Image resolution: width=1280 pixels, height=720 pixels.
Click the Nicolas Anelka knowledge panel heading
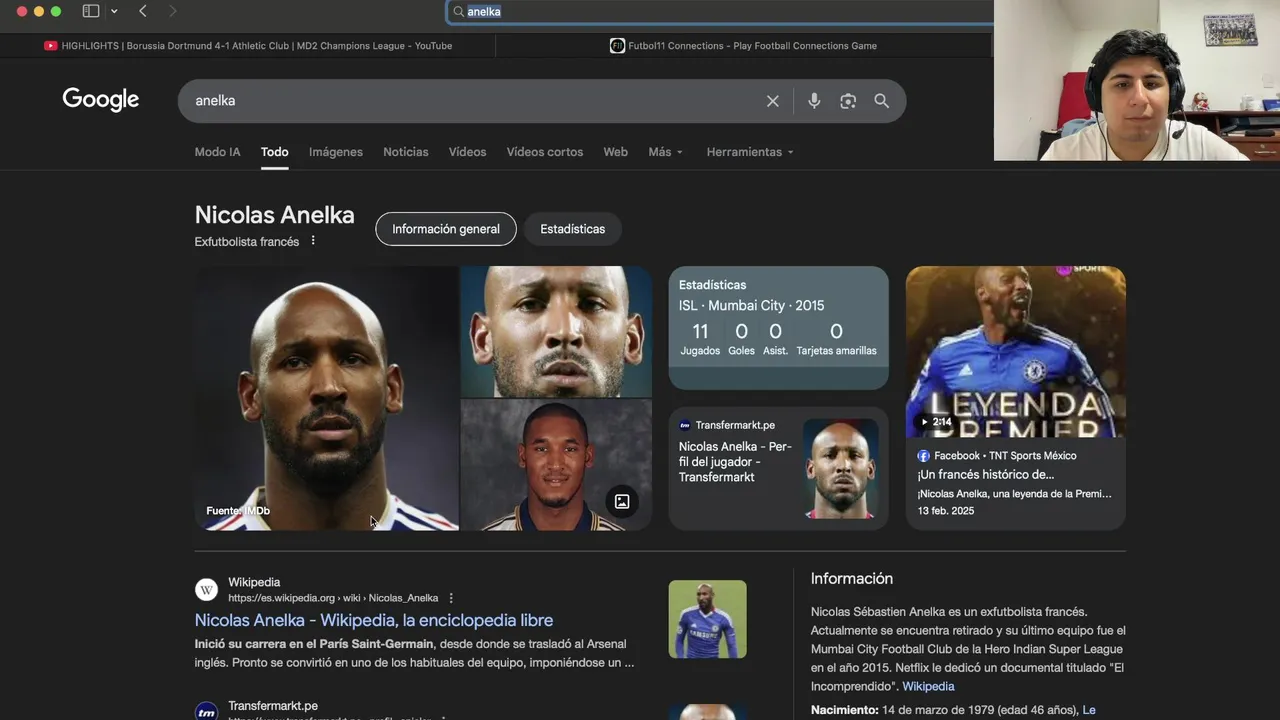coord(275,215)
